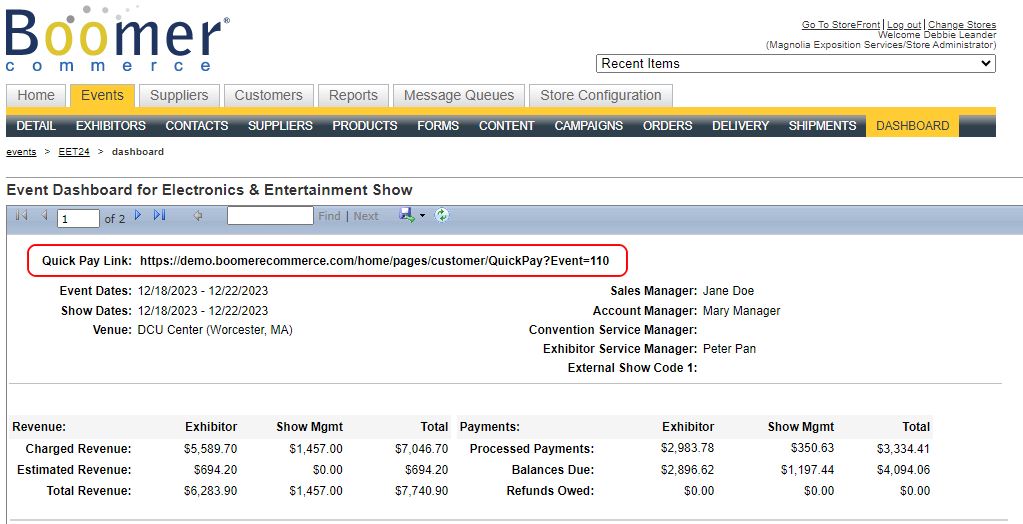Click the current page number field

[78, 218]
